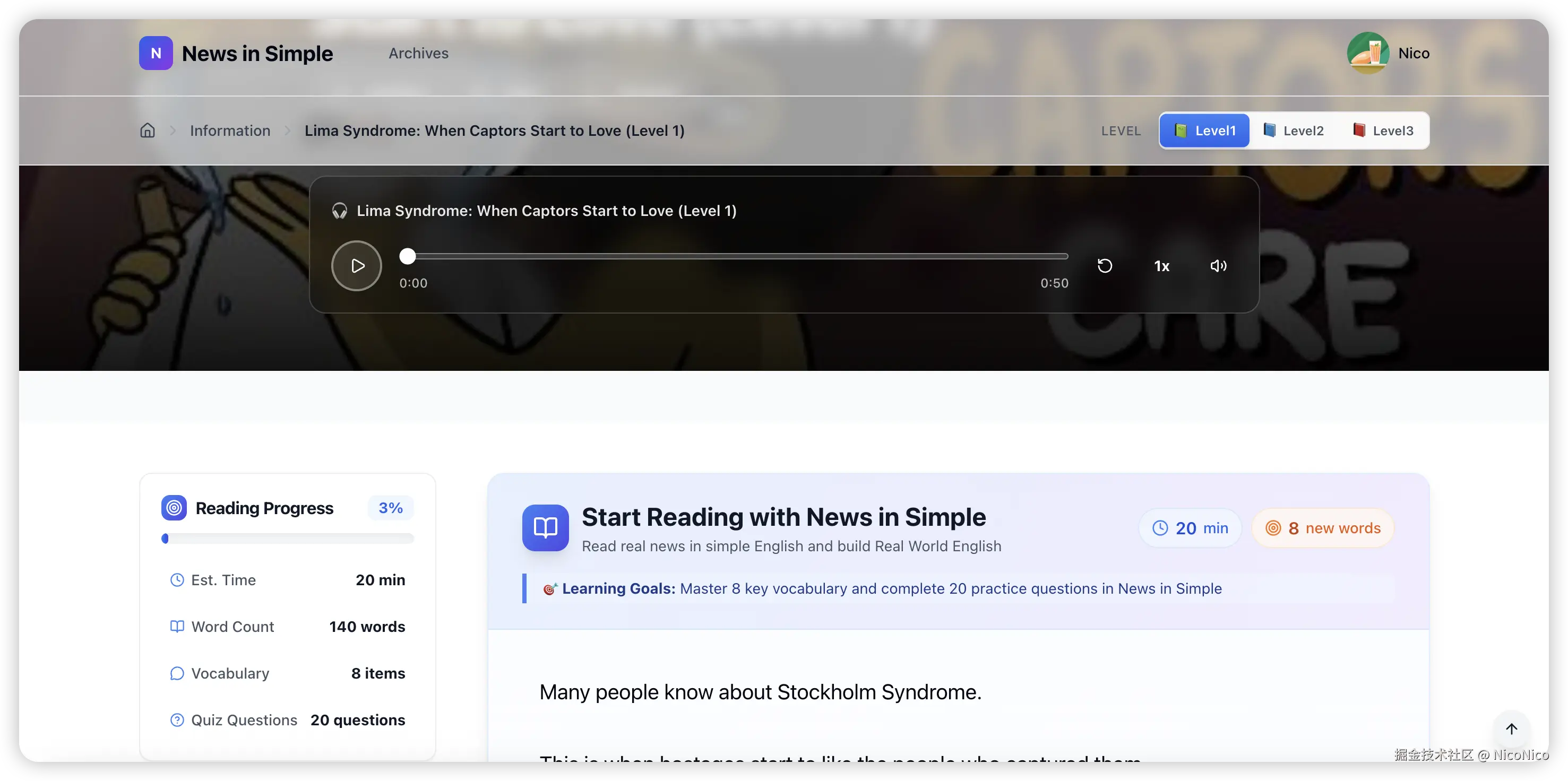
Task: Switch to Level1 difficulty
Action: (1204, 130)
